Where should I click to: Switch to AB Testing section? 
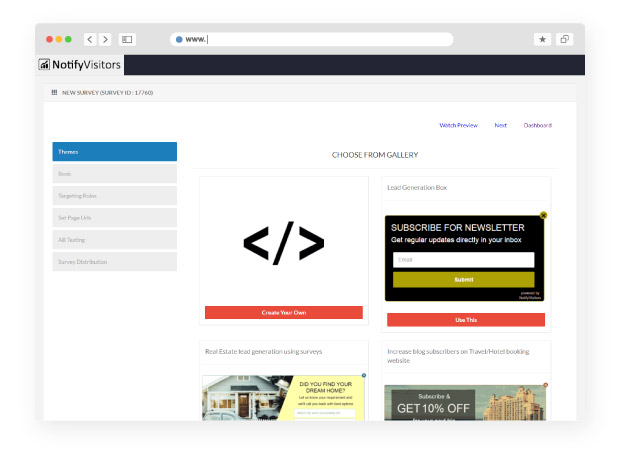[115, 240]
